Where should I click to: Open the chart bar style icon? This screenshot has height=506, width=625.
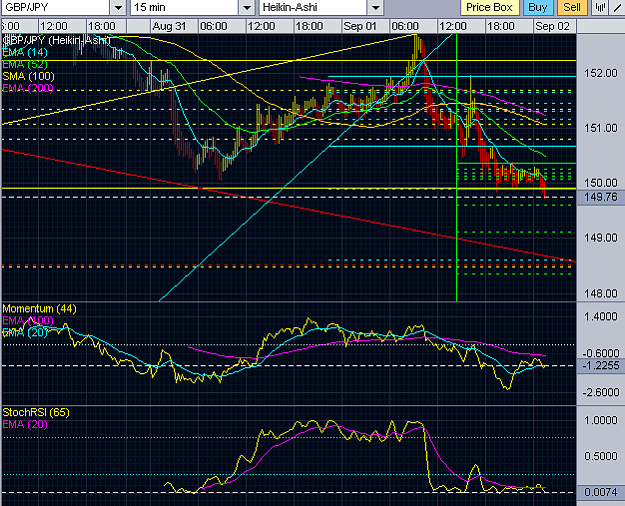coord(600,7)
